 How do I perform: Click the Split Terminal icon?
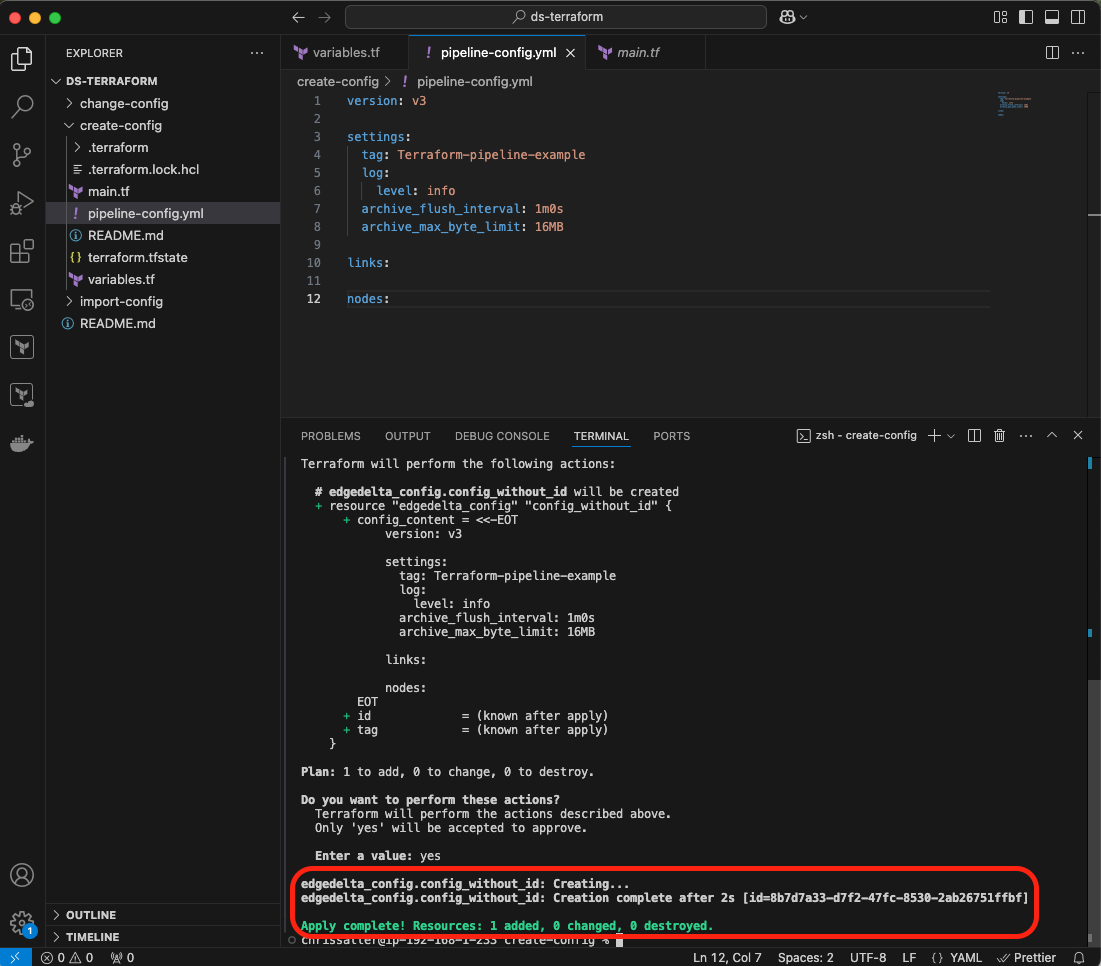(974, 436)
